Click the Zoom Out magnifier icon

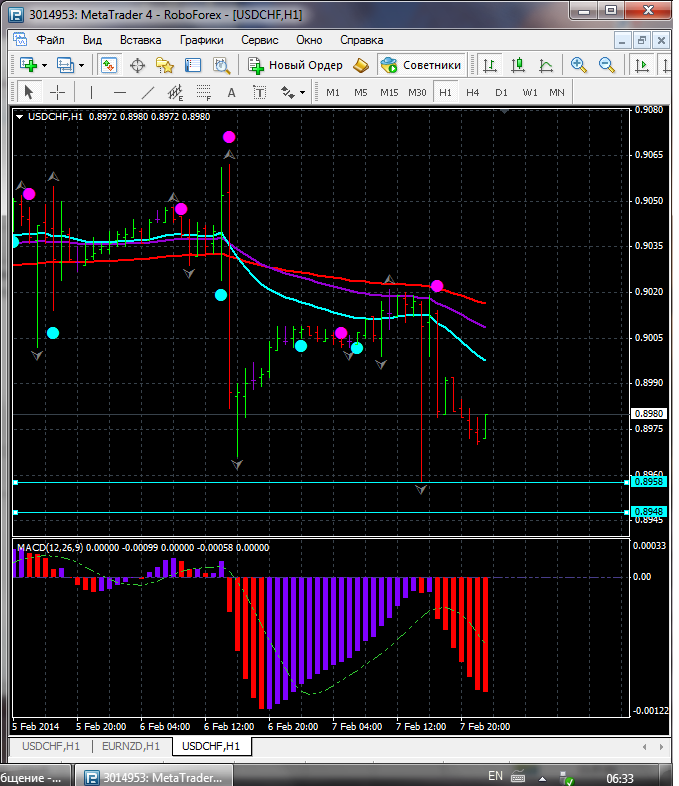pos(606,65)
